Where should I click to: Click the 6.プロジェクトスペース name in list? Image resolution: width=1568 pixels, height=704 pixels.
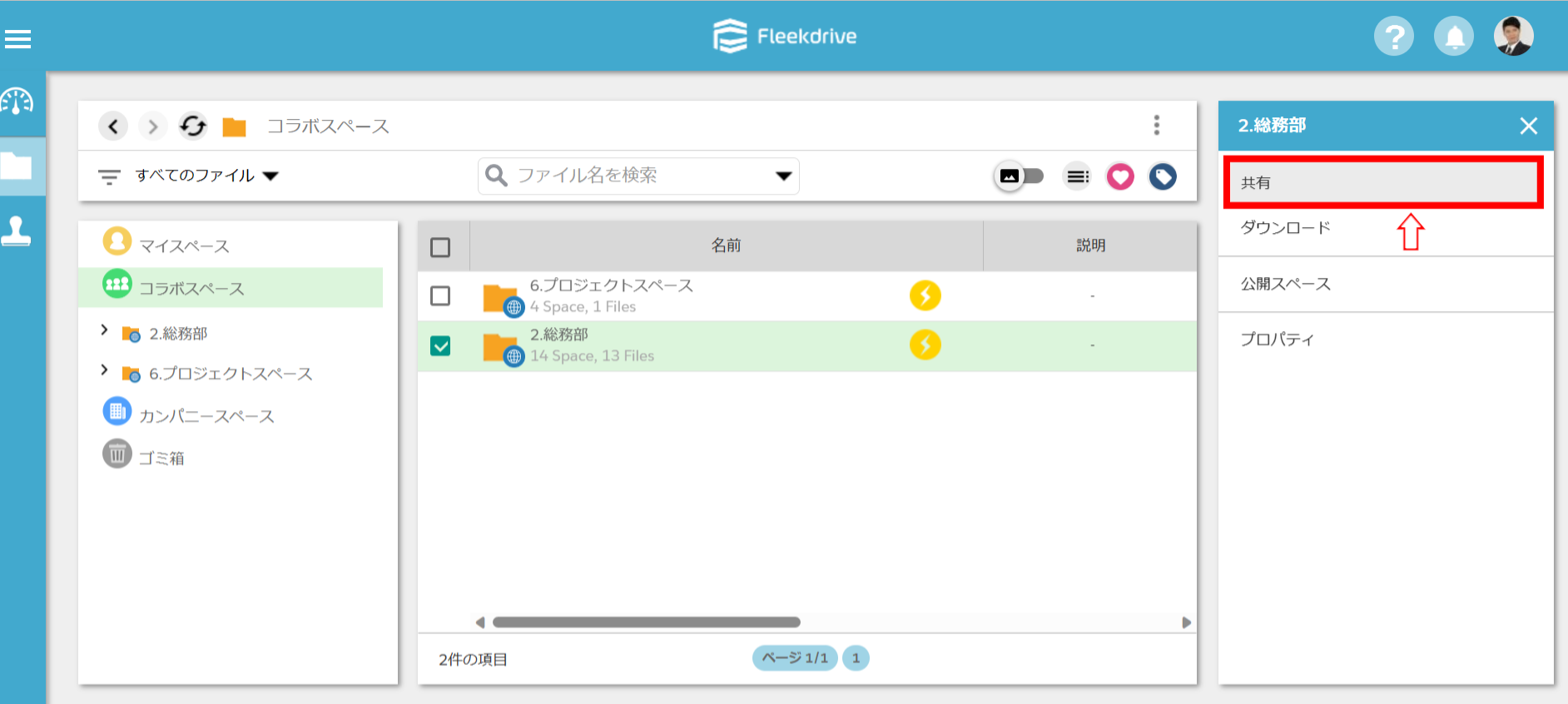click(612, 285)
